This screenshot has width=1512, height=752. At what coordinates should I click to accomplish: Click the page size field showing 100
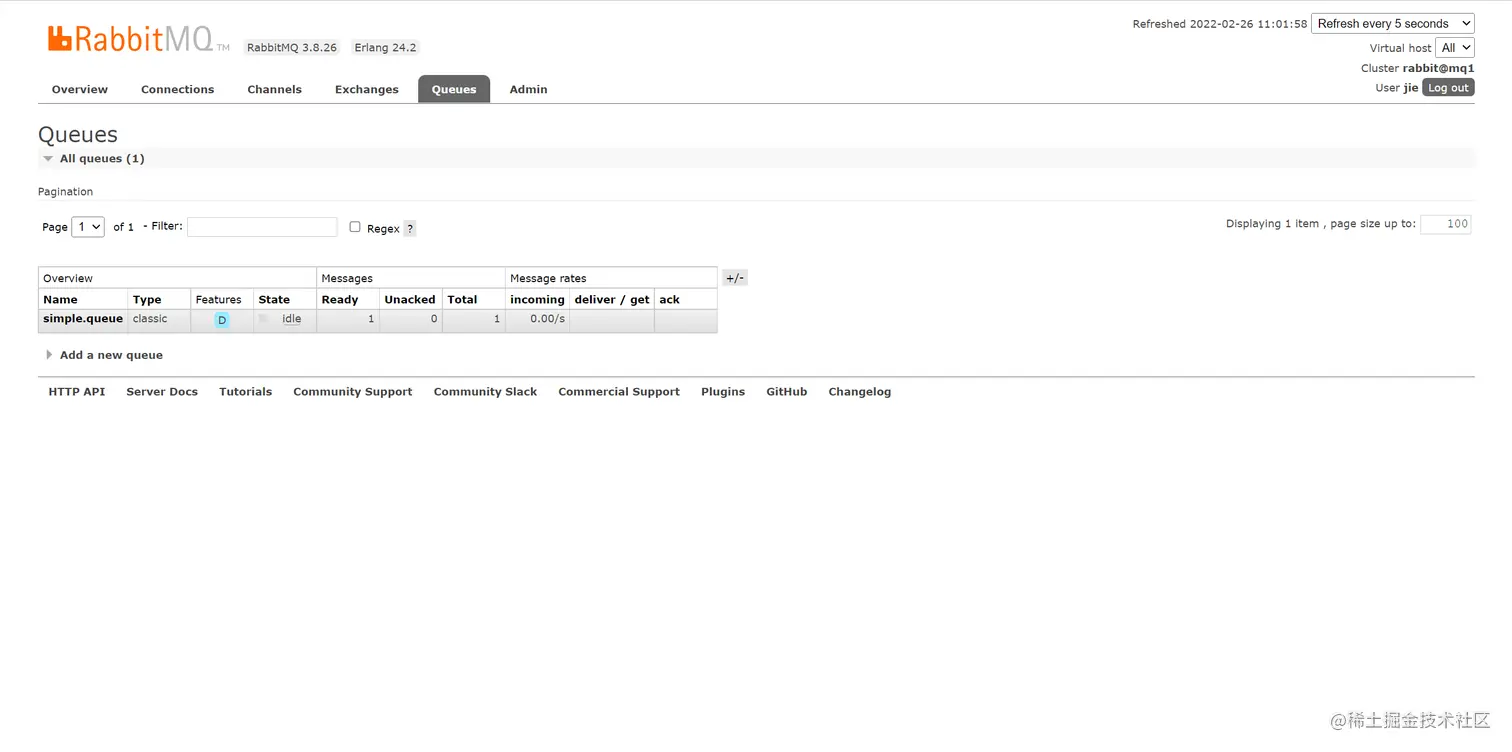click(1445, 224)
